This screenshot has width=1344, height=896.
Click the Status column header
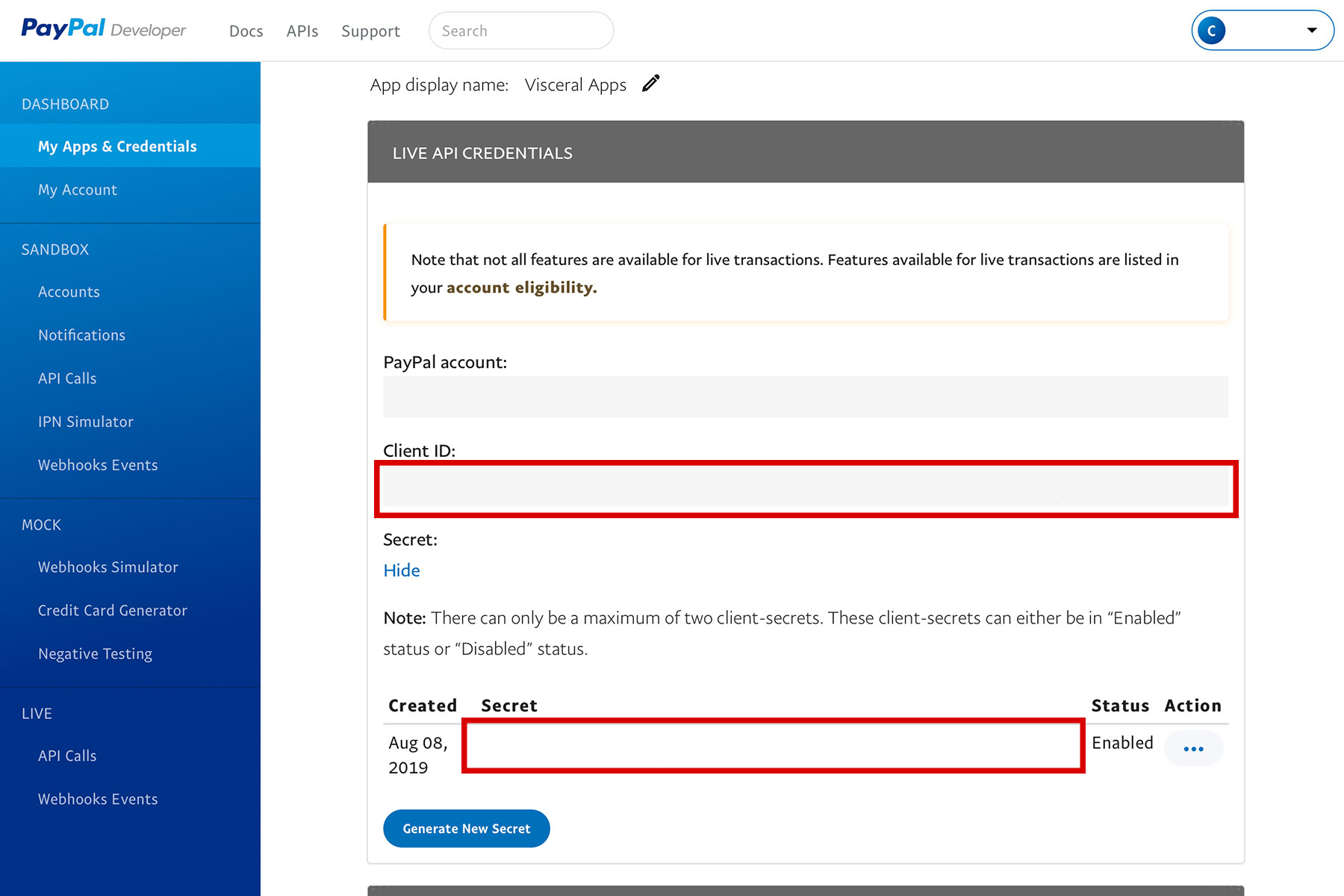coord(1120,706)
